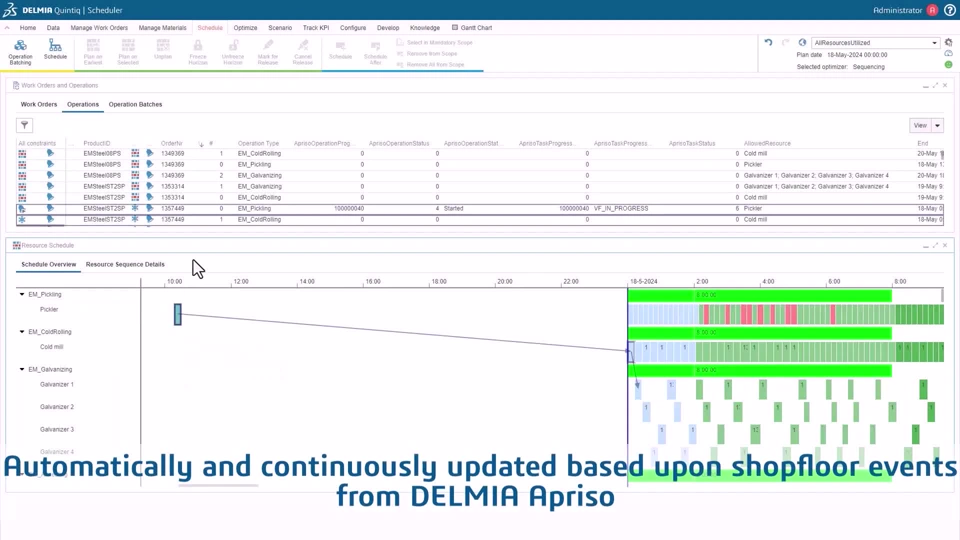The width and height of the screenshot is (960, 540).
Task: Open the Optimize menu tab
Action: click(x=246, y=28)
